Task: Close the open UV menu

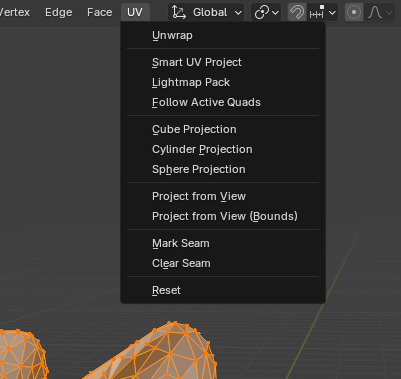Action: coord(135,12)
